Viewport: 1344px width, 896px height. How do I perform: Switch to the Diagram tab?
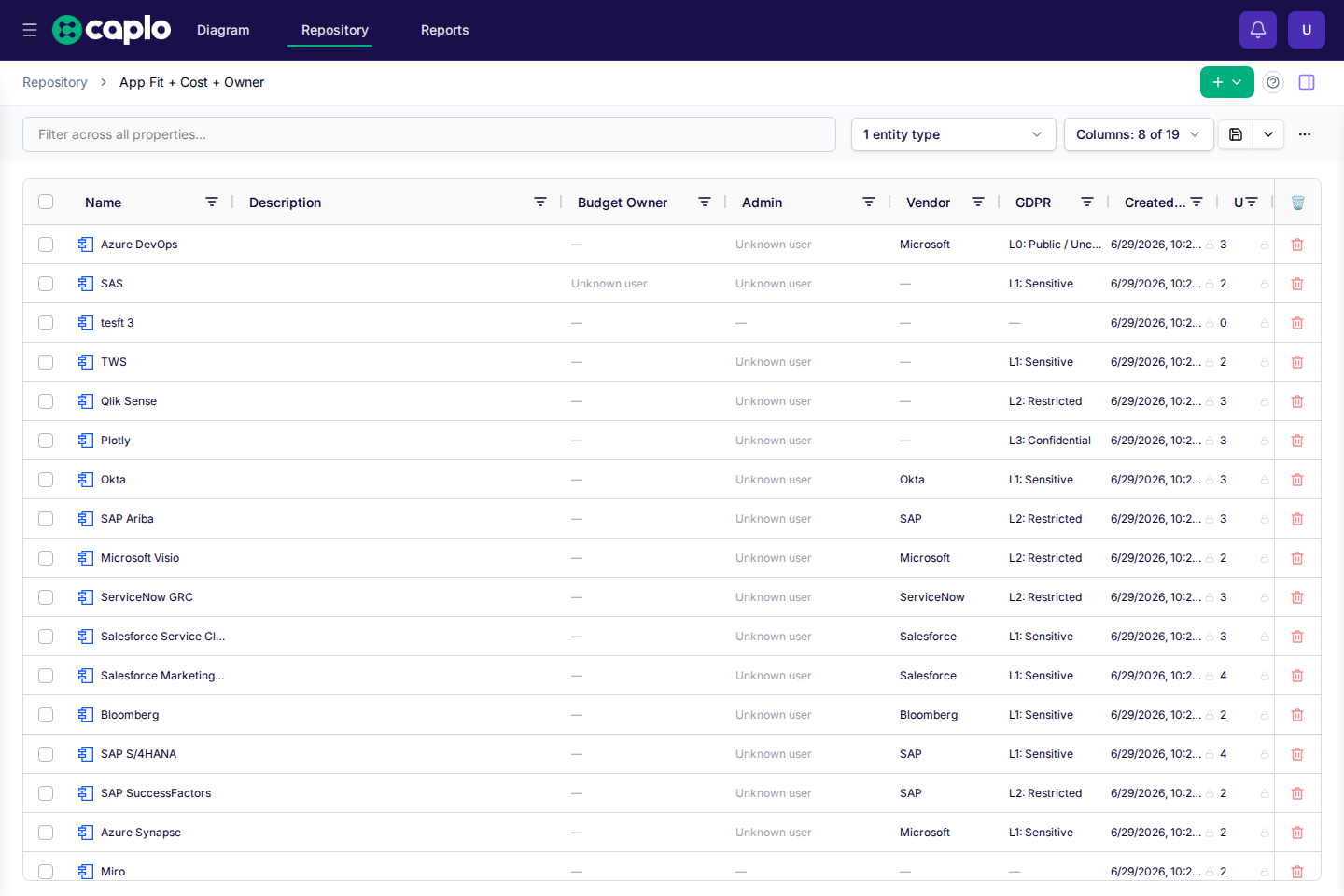[x=223, y=30]
